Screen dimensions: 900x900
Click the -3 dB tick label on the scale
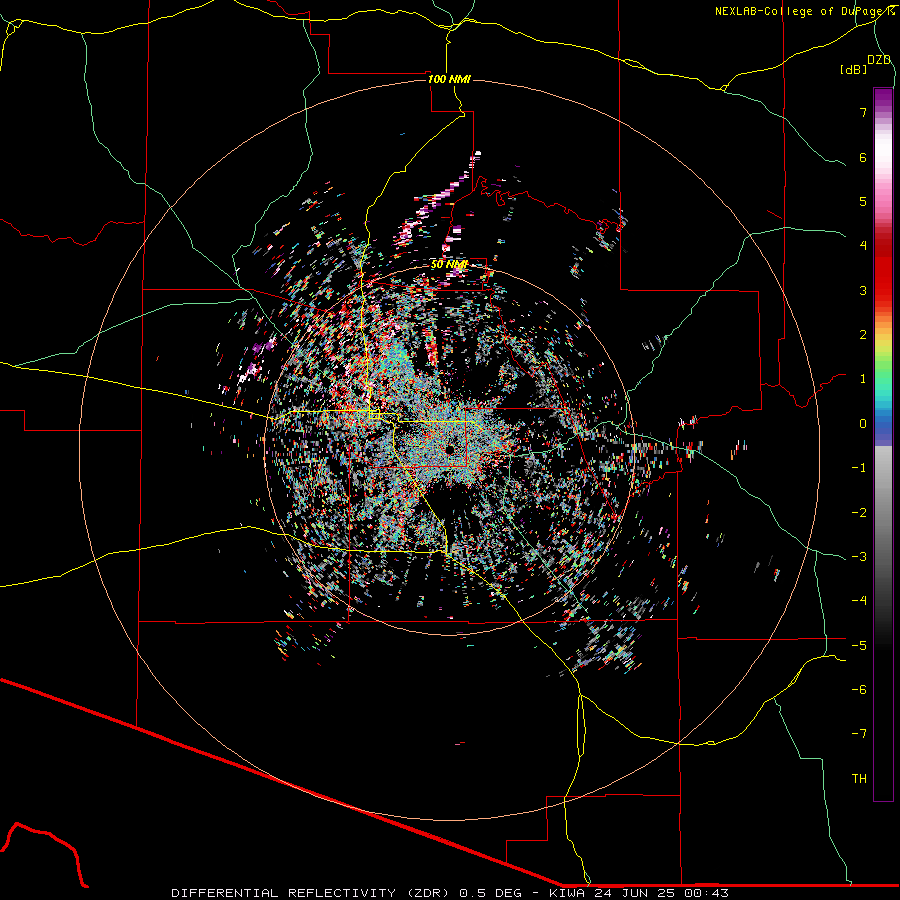coord(859,556)
